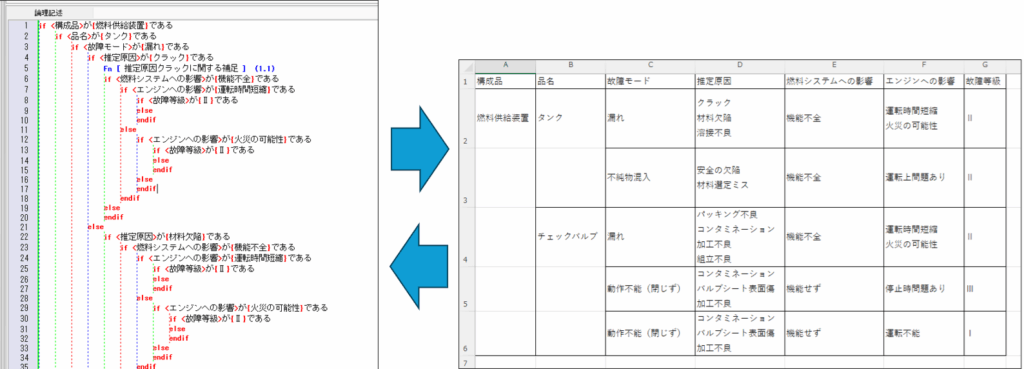Click line number 22 in gutter
Screen dimensions: 1024x369
coord(25,236)
